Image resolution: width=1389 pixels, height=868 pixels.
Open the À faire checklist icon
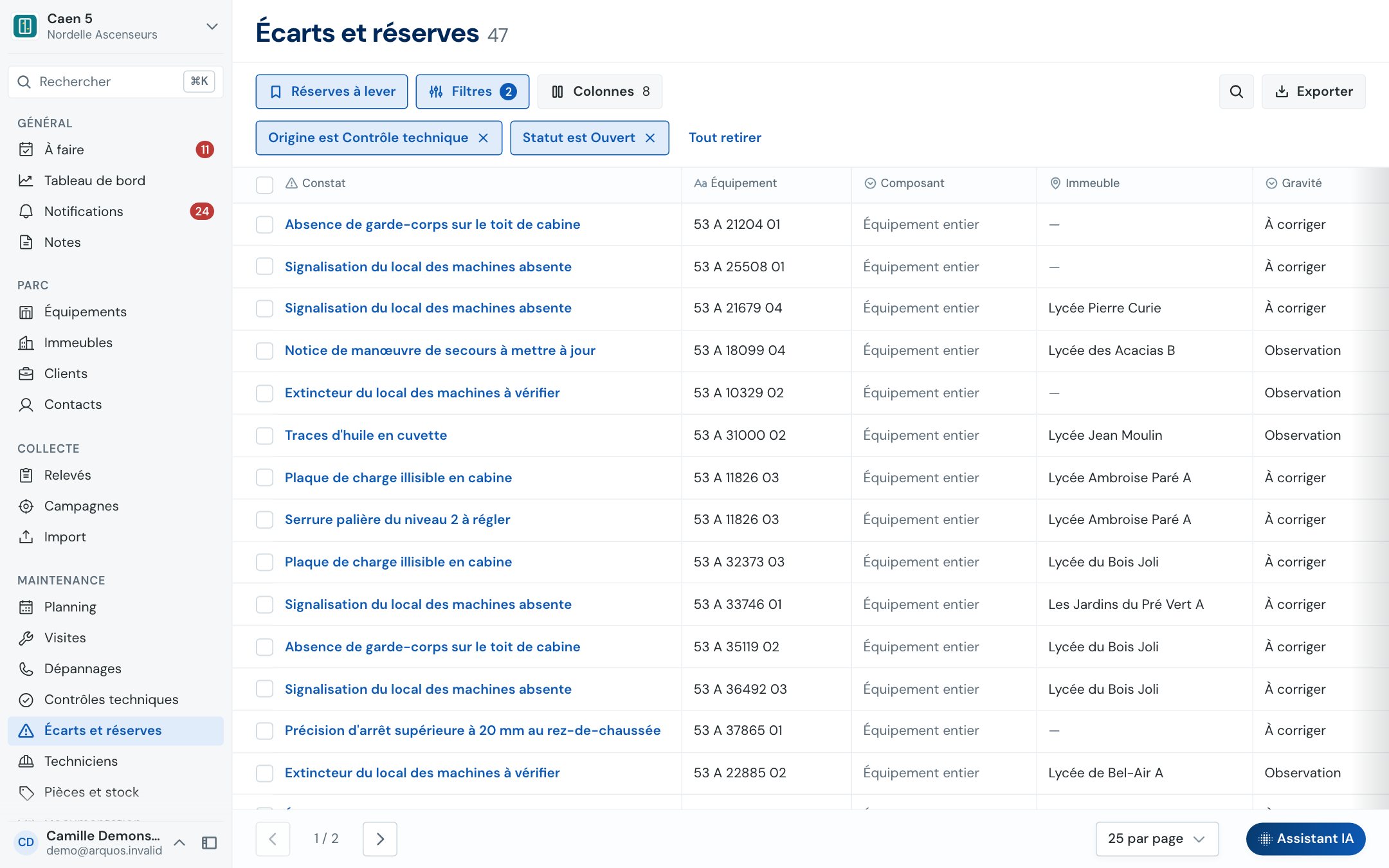pos(26,150)
